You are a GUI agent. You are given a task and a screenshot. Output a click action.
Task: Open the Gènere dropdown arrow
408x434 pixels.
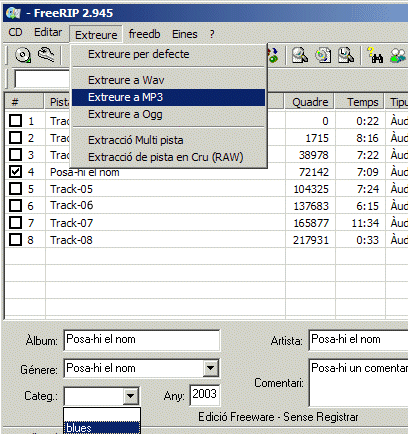point(210,368)
